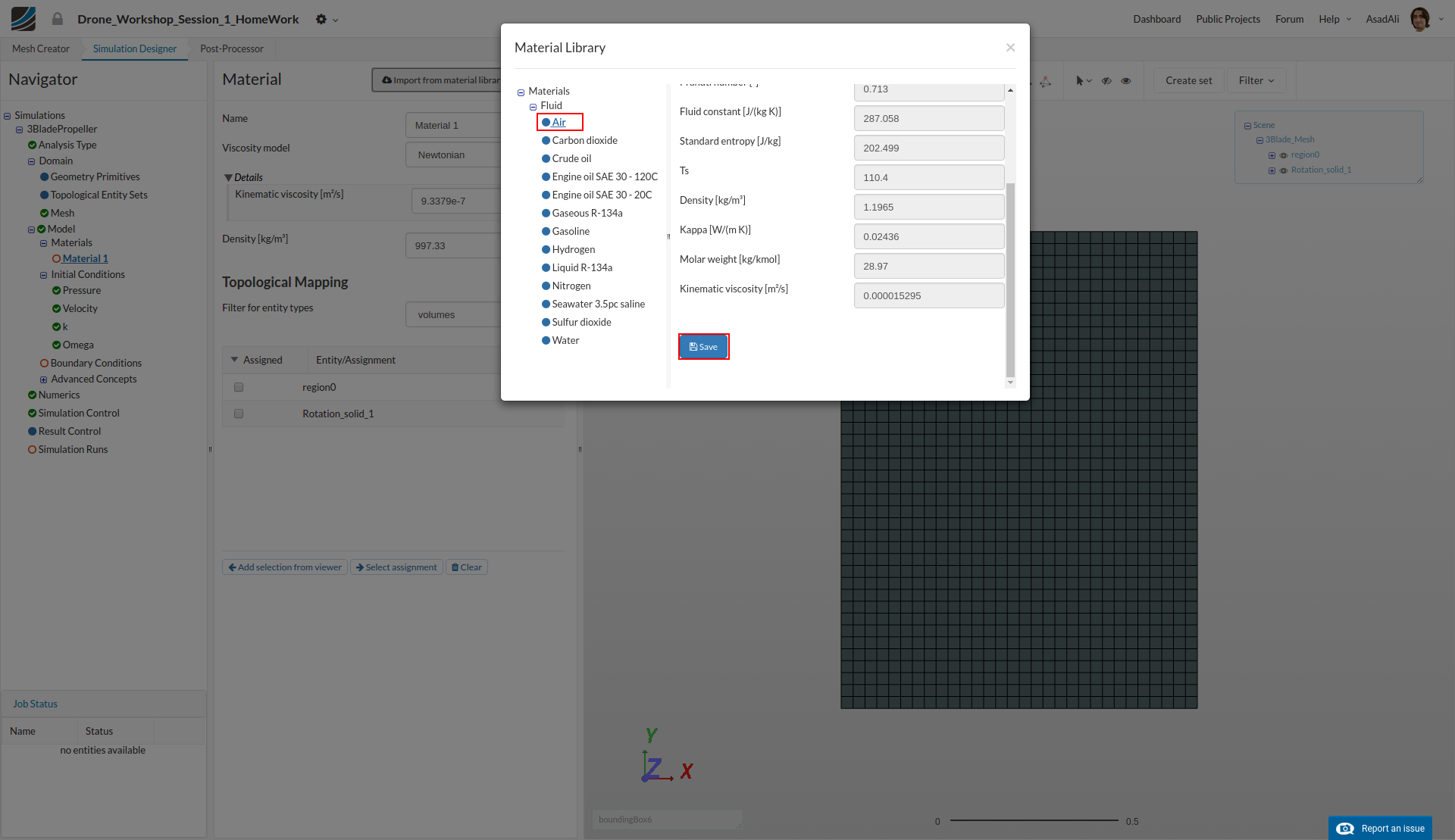Click the project lock icon
1455x840 pixels.
(x=58, y=19)
